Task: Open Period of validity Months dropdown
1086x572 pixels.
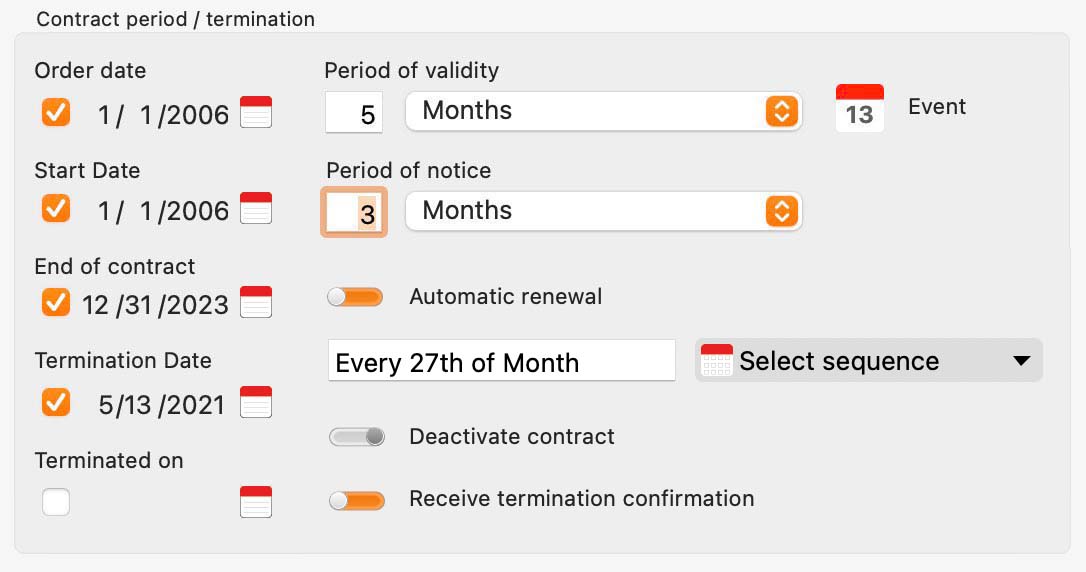Action: coord(603,111)
